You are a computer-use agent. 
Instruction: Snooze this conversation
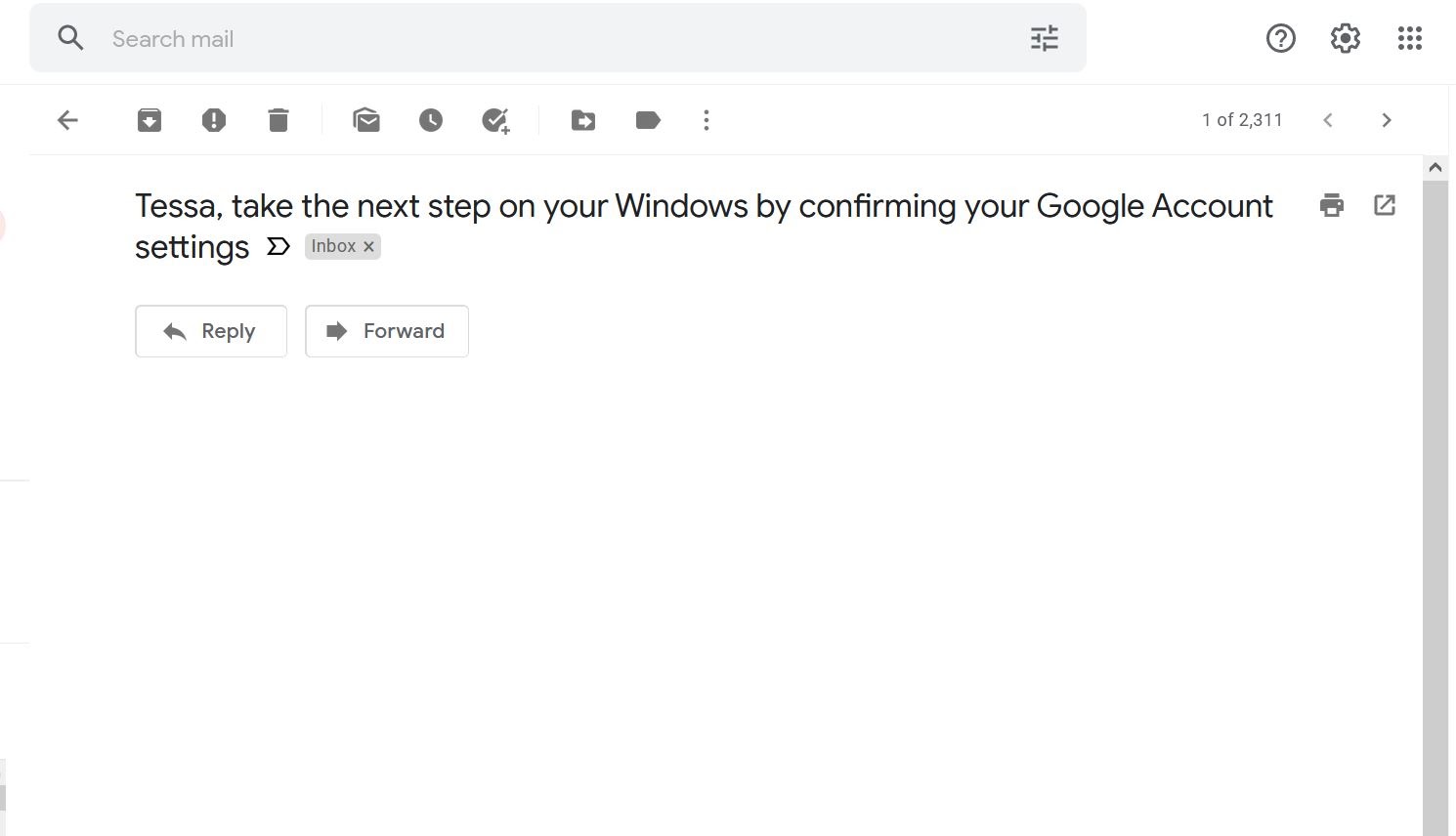pyautogui.click(x=430, y=119)
